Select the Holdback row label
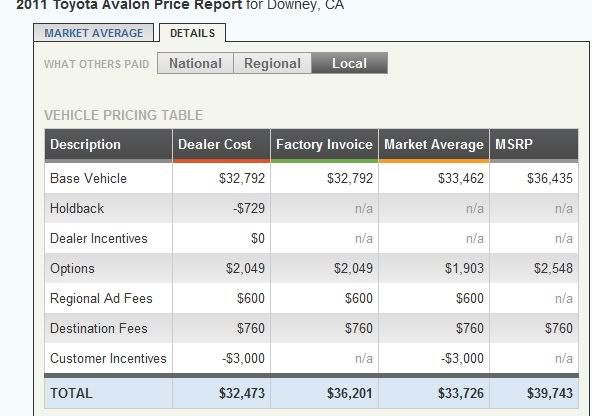 click(x=77, y=208)
